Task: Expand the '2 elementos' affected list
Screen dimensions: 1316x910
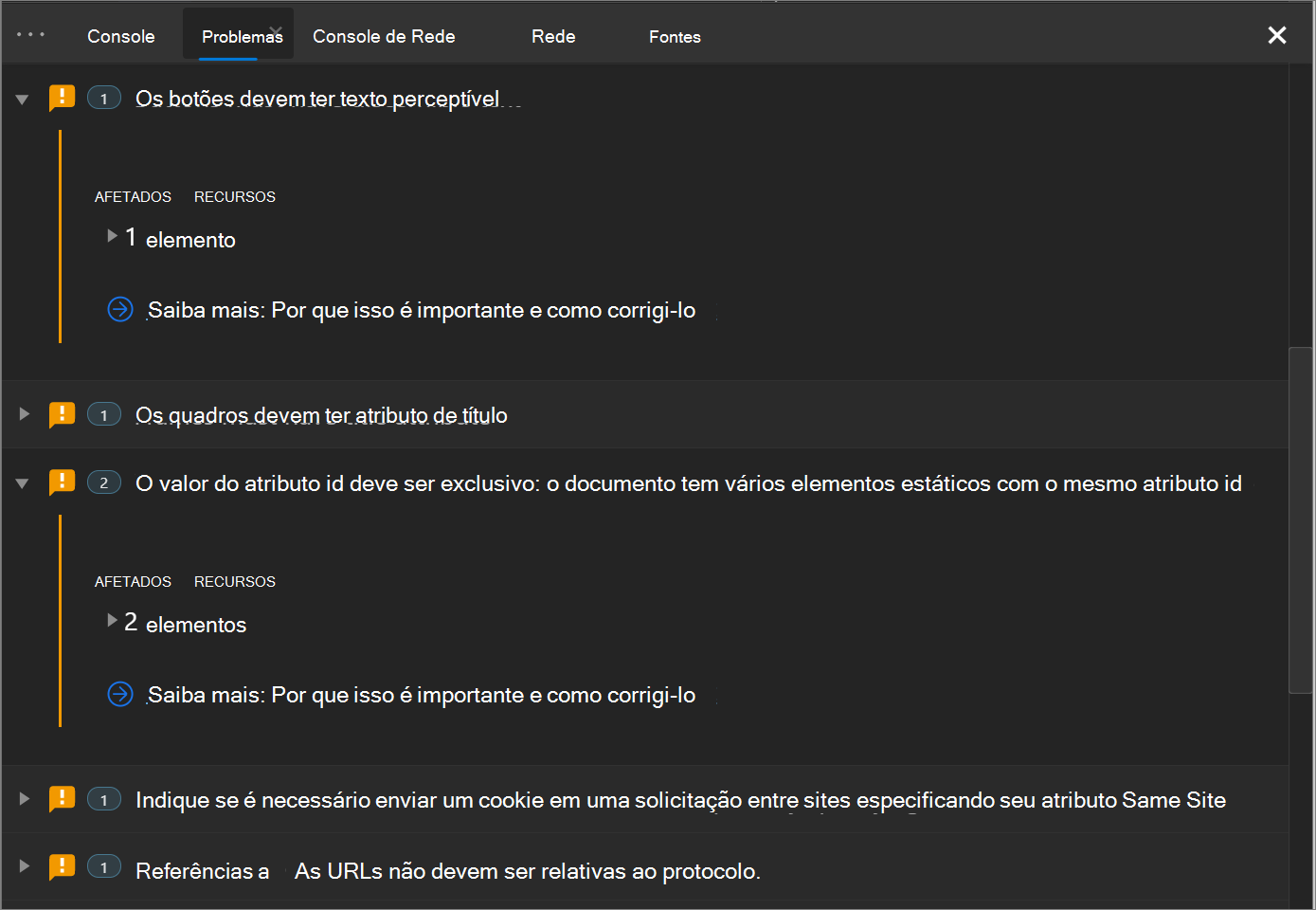Action: point(113,620)
